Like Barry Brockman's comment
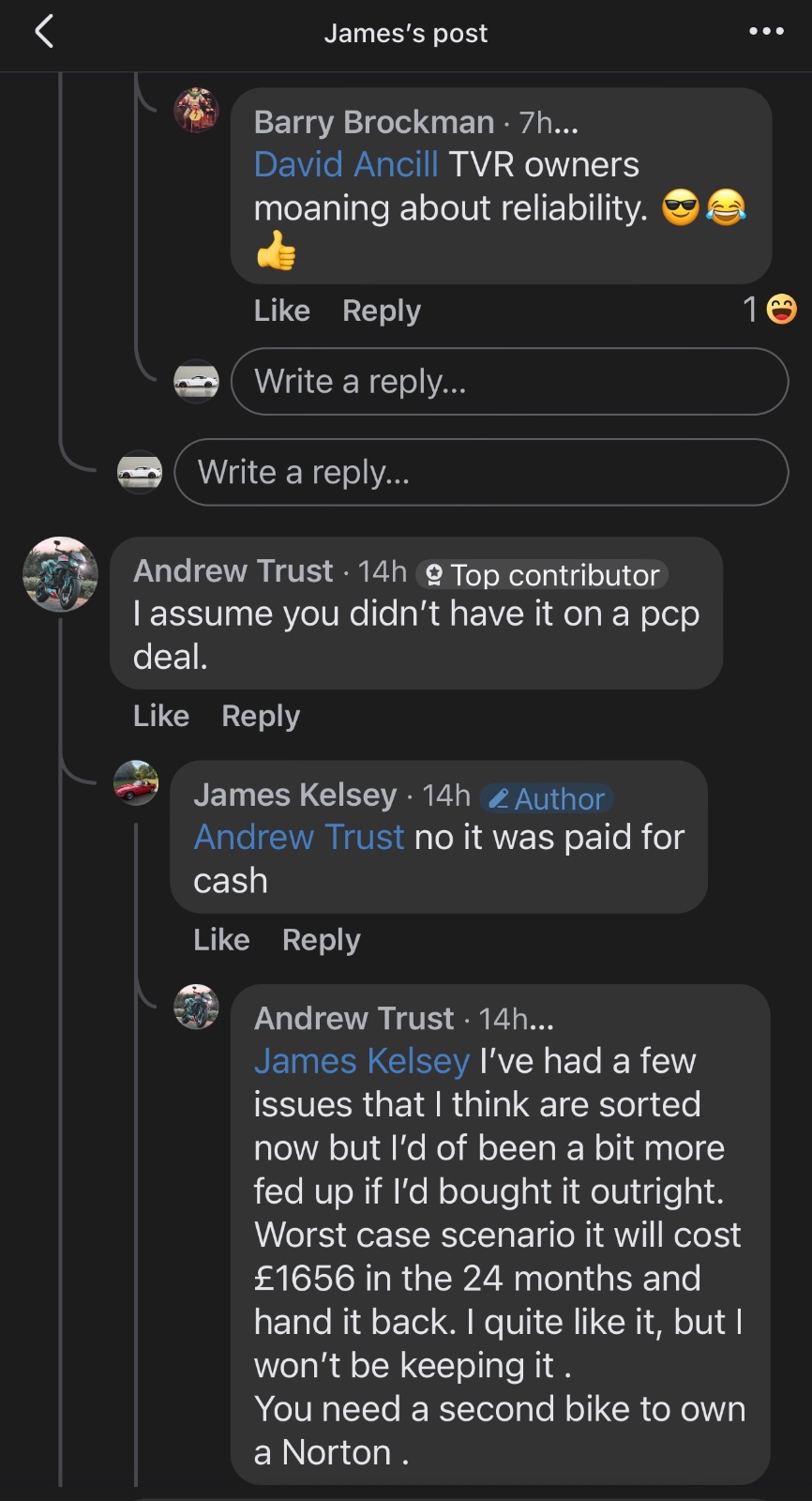Viewport: 812px width, 1501px height. [x=281, y=311]
